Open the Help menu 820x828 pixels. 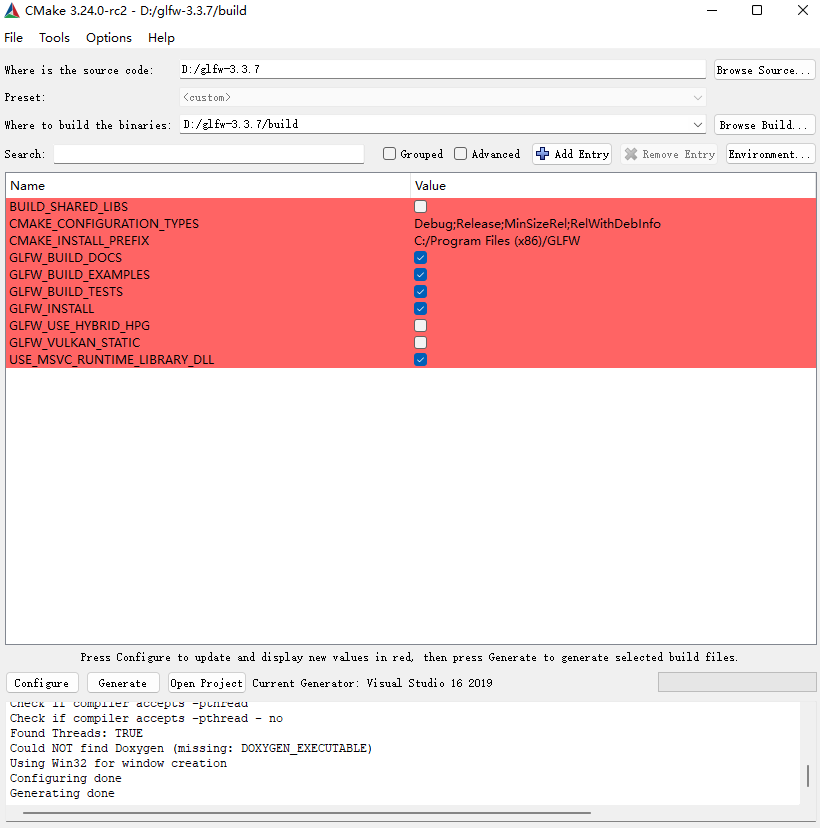[161, 38]
